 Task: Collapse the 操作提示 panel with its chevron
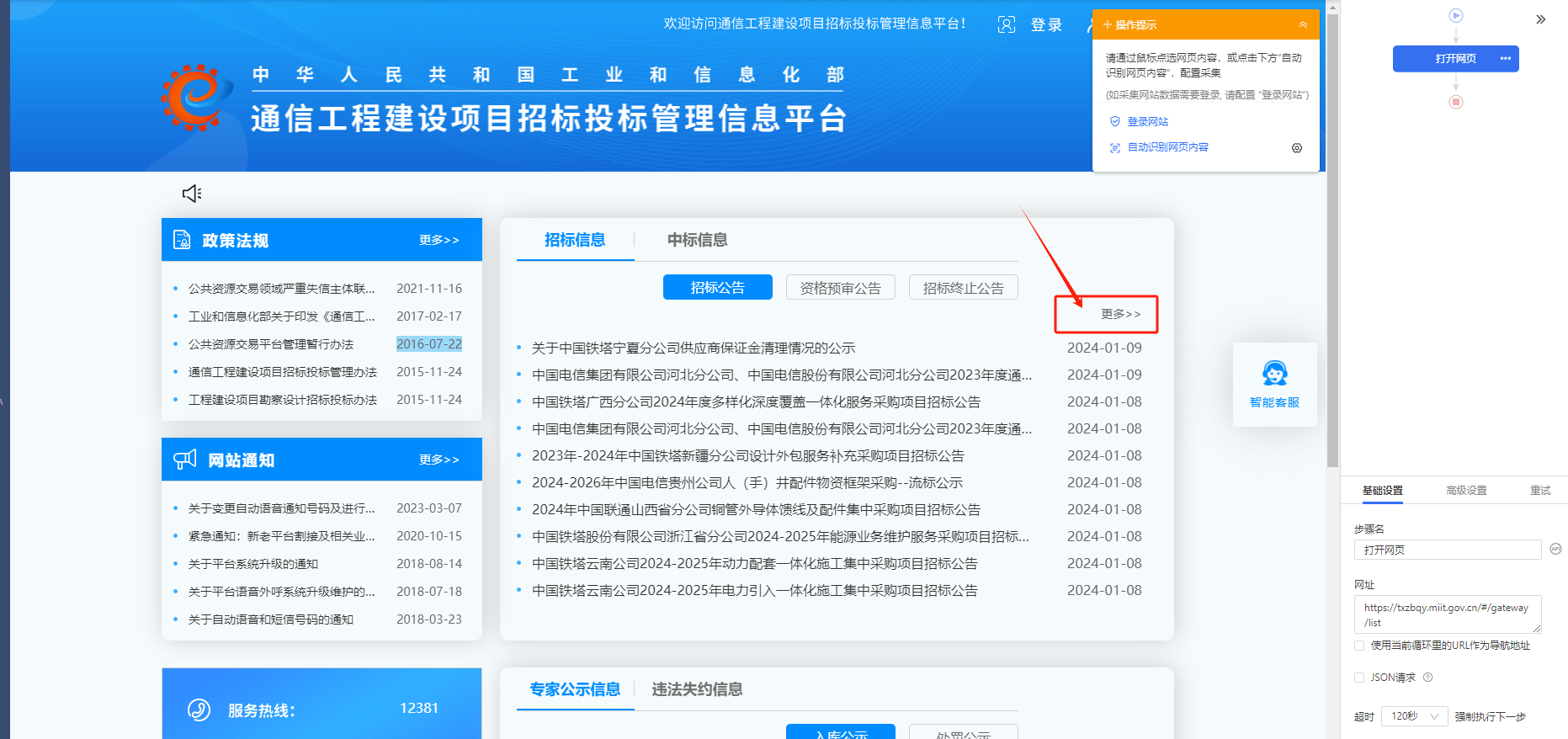click(x=1303, y=24)
